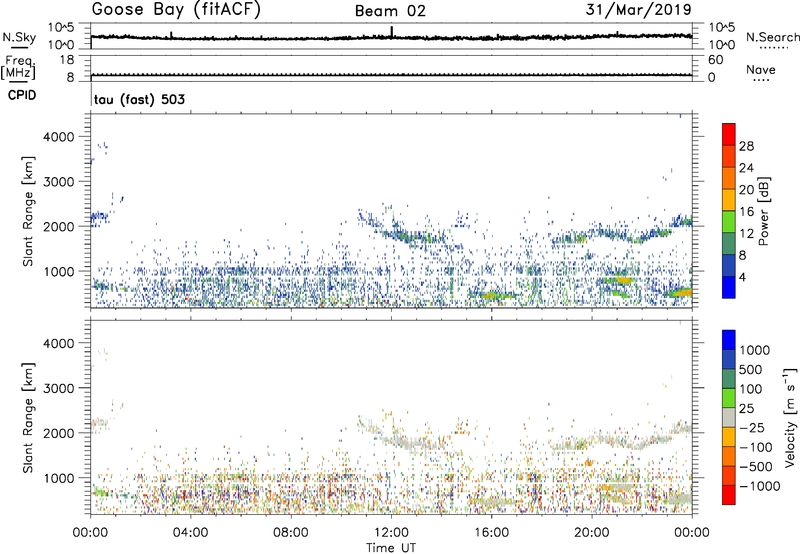Click "Slant Range [km]" label of the power panel
Screen dimensions: 800x554
click(28, 211)
